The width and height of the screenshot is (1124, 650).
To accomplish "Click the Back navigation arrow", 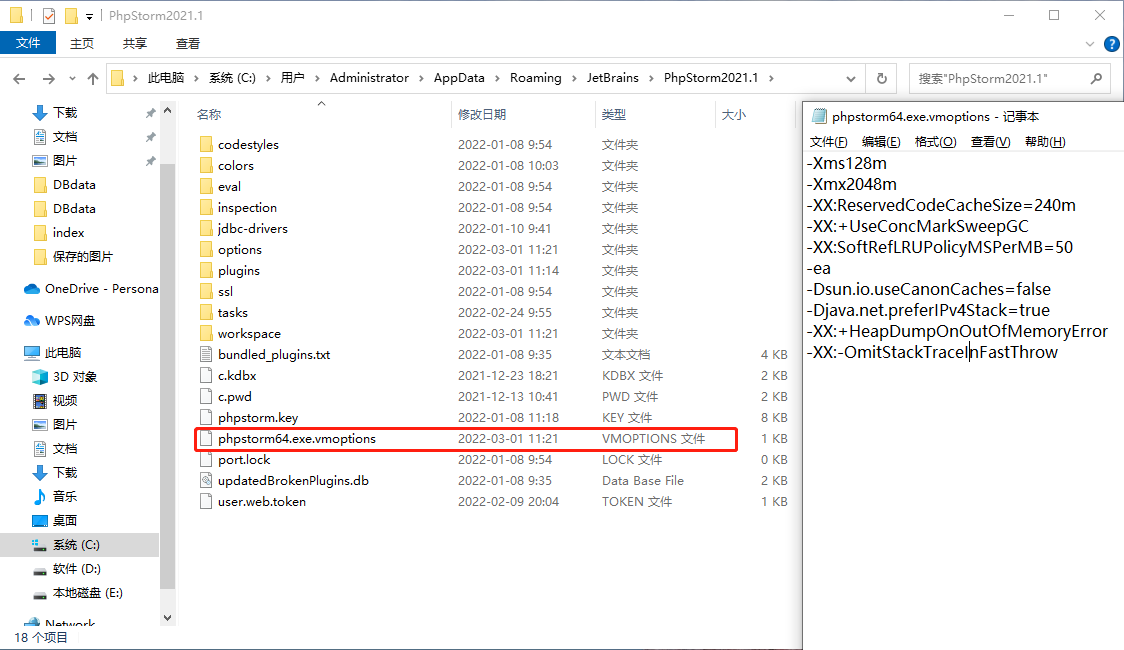I will 19,79.
